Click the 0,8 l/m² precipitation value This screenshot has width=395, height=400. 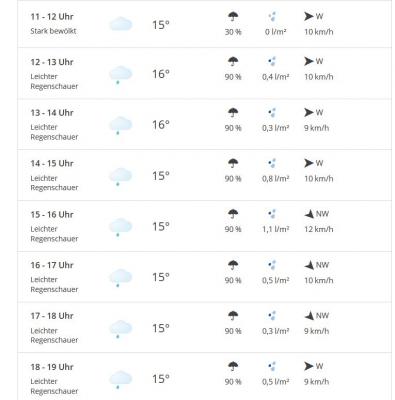tap(275, 179)
